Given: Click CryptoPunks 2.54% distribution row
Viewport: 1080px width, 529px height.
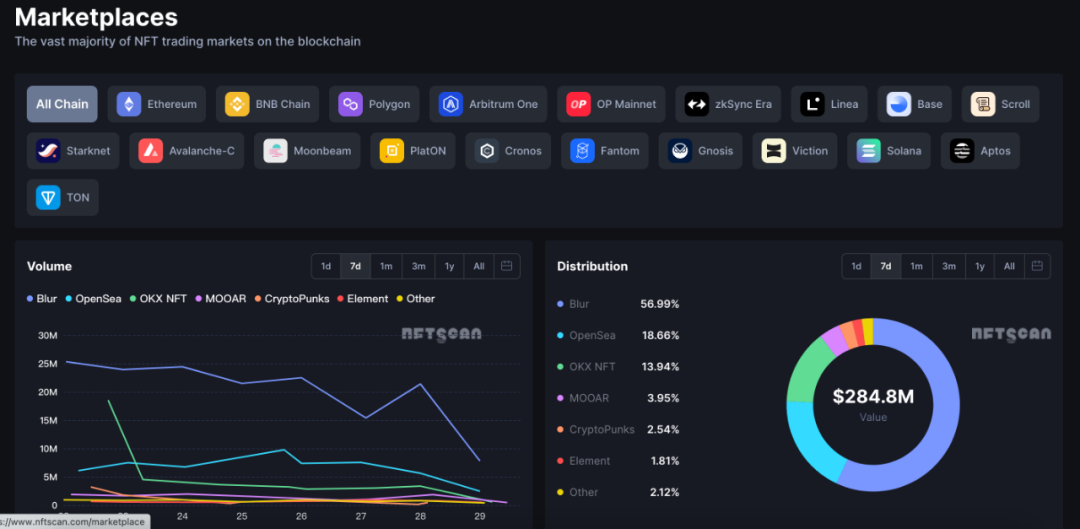Looking at the screenshot, I should click(619, 429).
